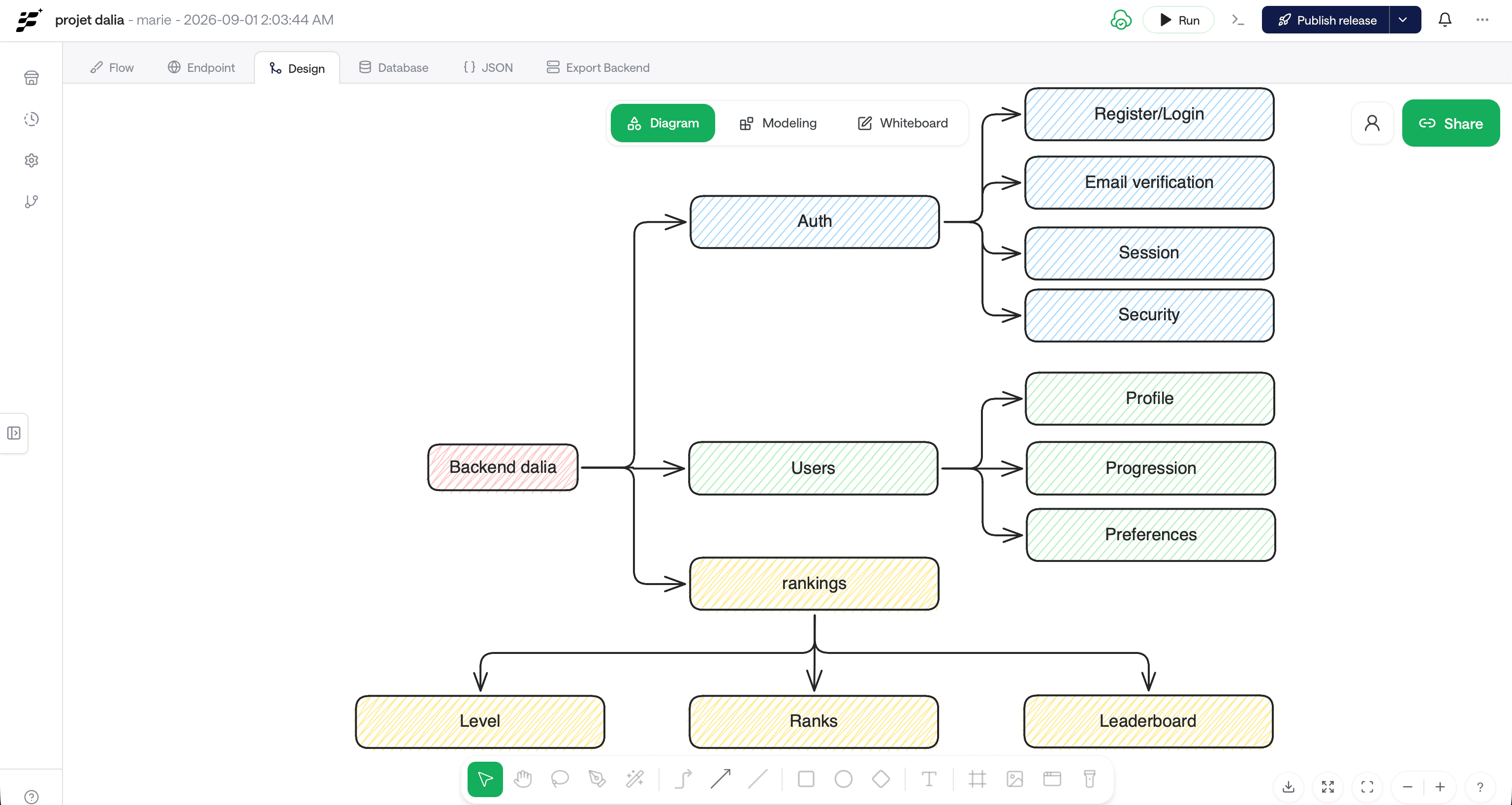This screenshot has height=805, width=1512.
Task: Open notifications bell
Action: pos(1445,20)
